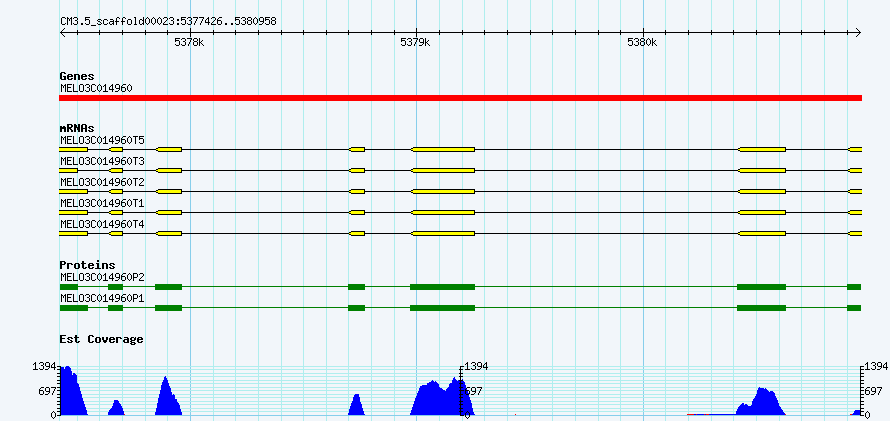890x421 pixels.
Task: Click the MELO3C014960T1 transcript label
Action: click(102, 203)
